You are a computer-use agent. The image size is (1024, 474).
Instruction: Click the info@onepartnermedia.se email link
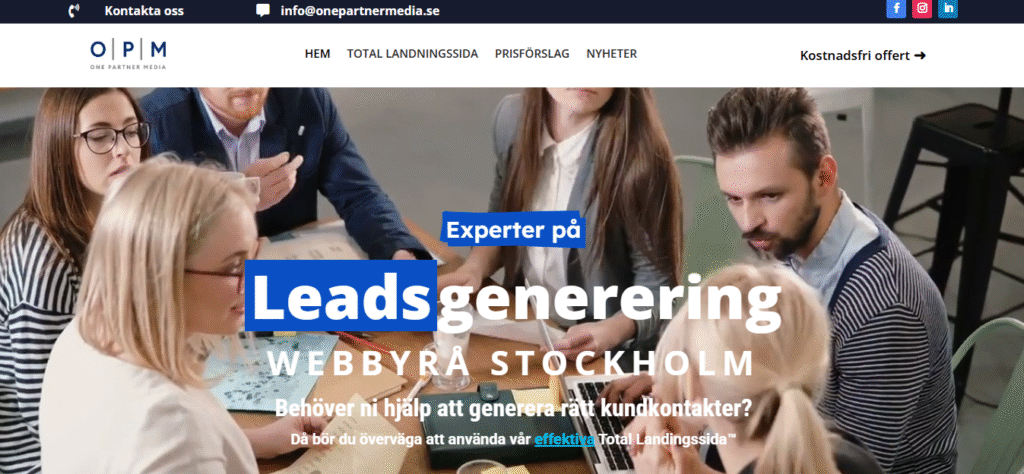pyautogui.click(x=360, y=11)
